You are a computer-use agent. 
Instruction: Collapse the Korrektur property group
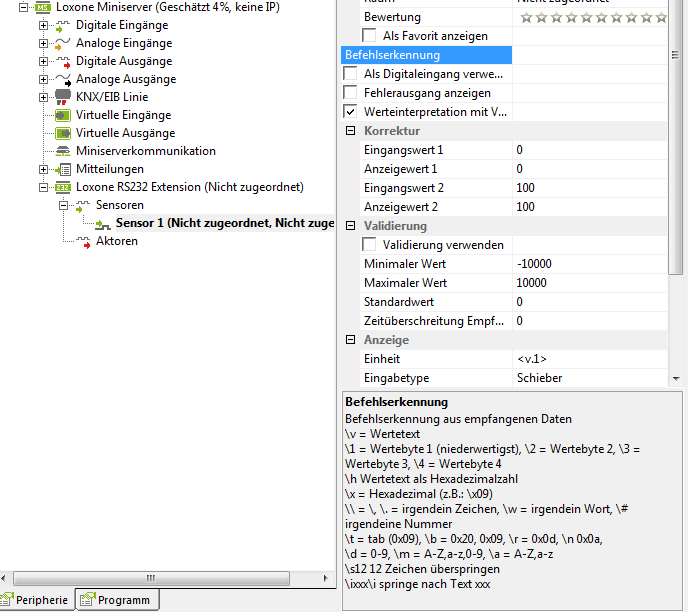coord(351,131)
